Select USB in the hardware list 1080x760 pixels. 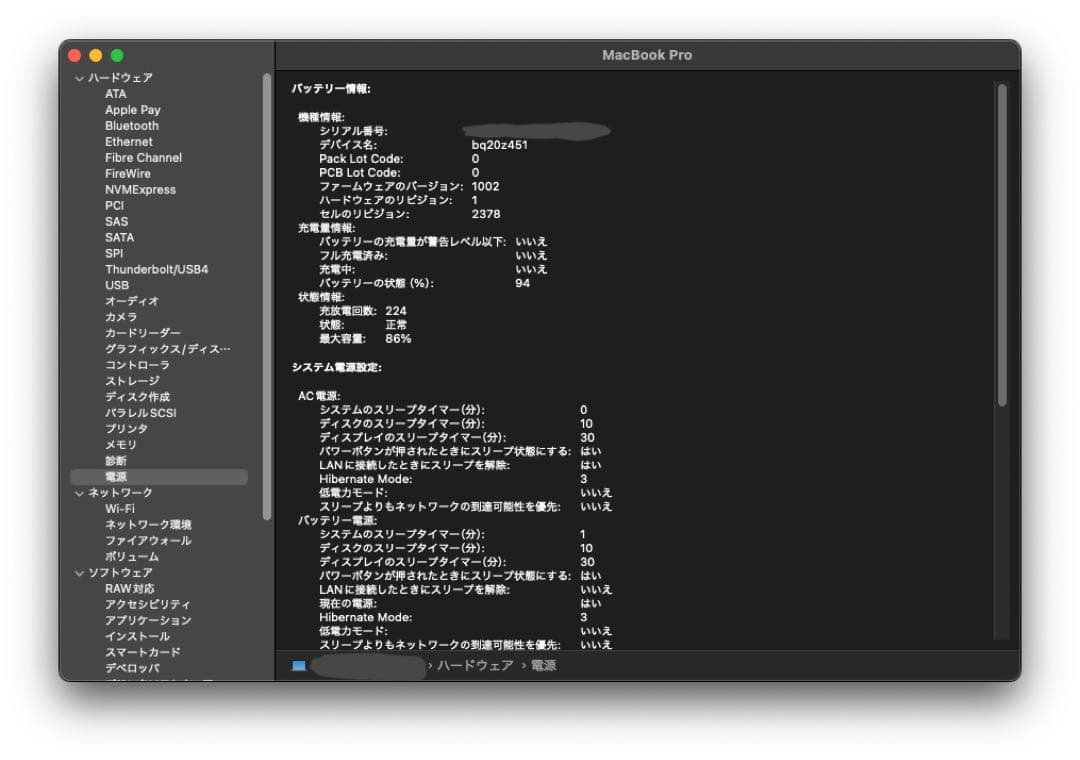tap(118, 284)
